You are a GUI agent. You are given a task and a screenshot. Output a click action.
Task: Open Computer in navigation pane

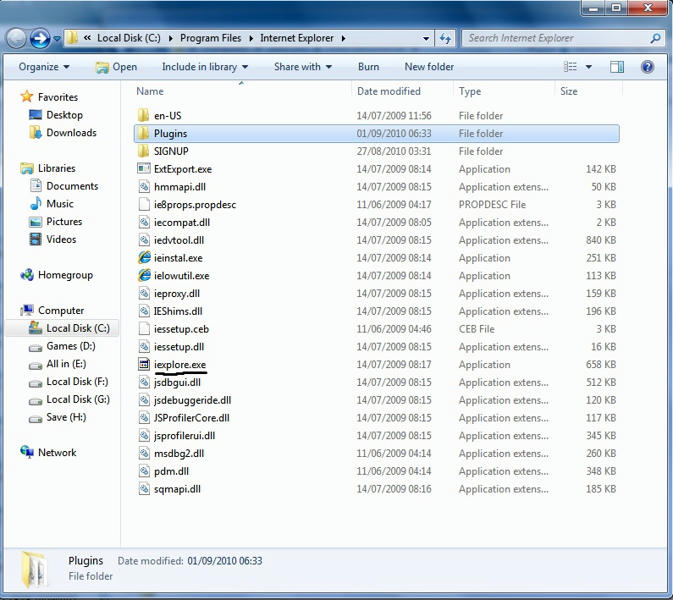[x=61, y=310]
